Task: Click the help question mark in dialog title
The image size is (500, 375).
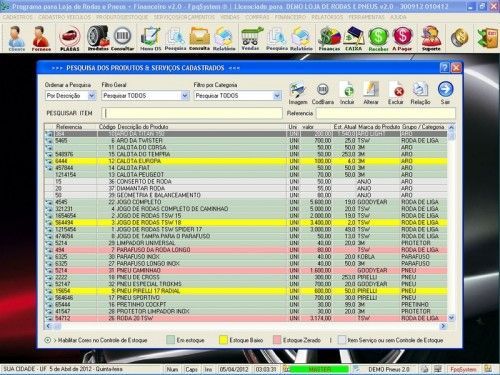Action: (x=444, y=68)
